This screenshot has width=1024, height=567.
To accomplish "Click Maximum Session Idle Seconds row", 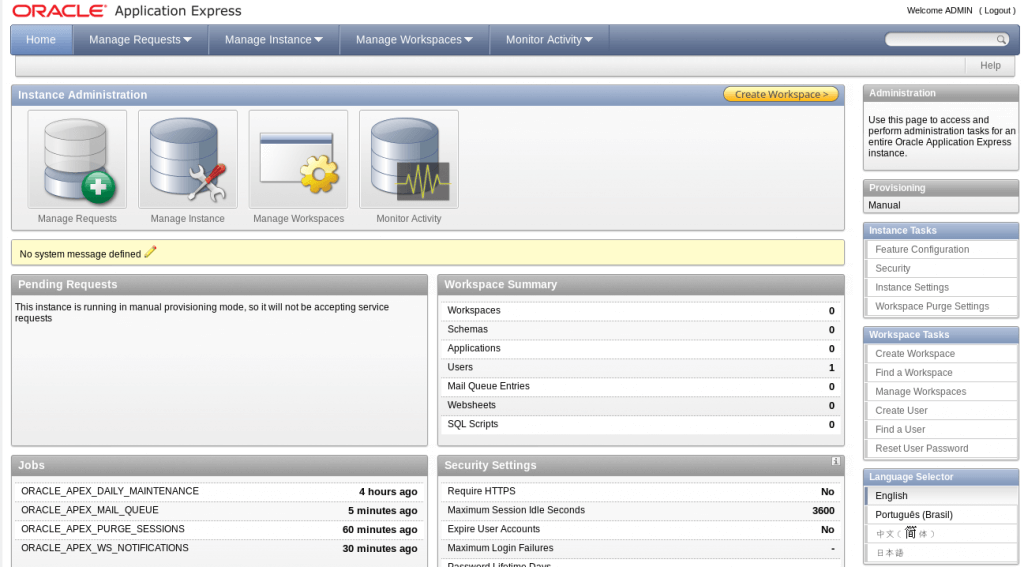I will pyautogui.click(x=641, y=510).
